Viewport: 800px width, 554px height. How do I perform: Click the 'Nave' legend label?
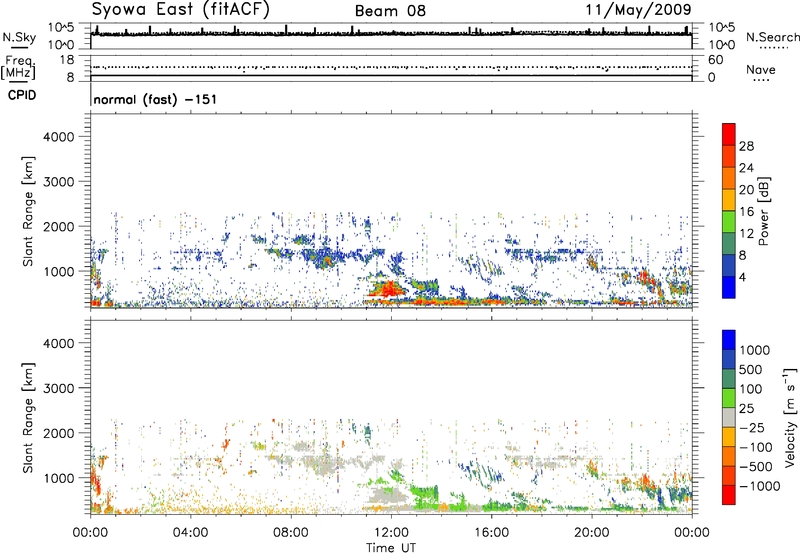(761, 69)
